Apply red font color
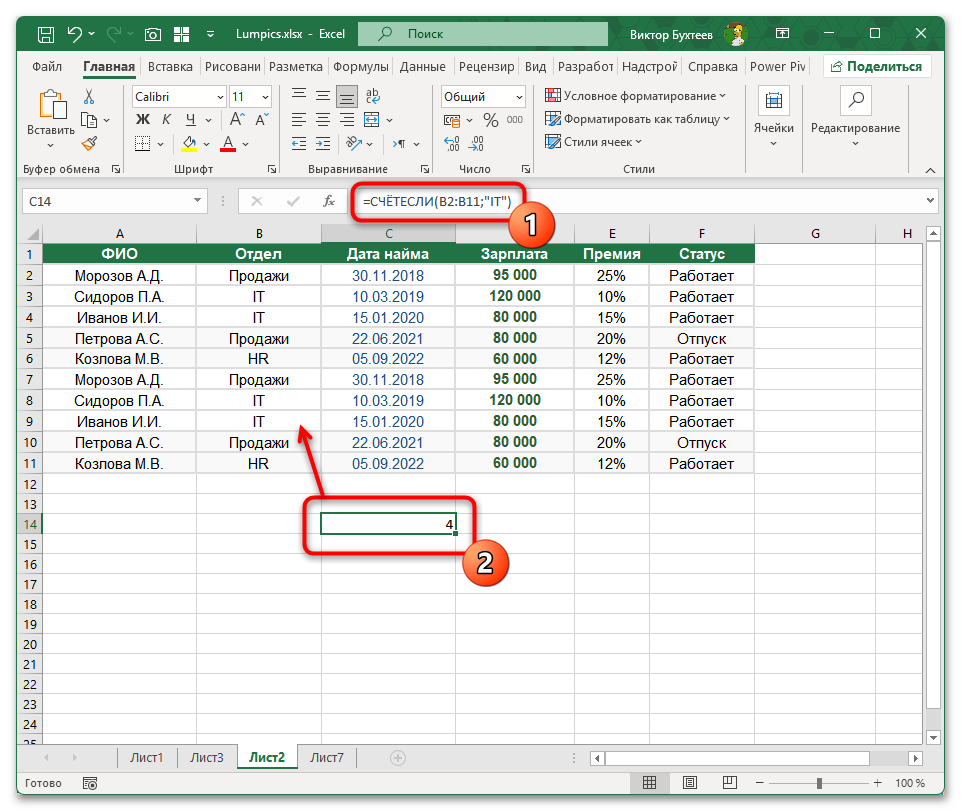Screen dimensions: 961x811 pyautogui.click(x=228, y=144)
